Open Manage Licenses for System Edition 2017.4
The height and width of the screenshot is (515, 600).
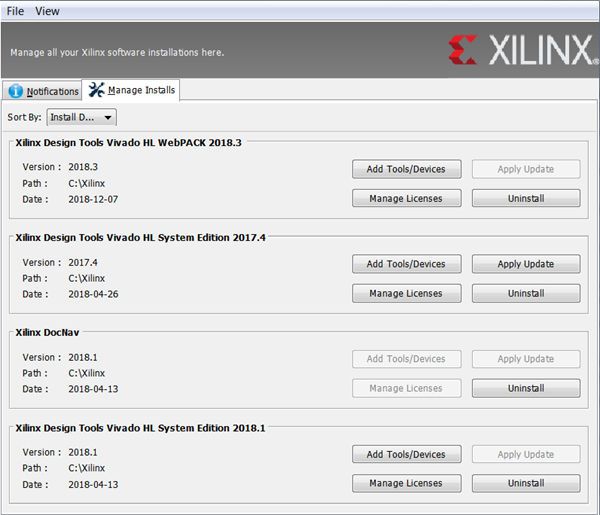click(x=406, y=293)
